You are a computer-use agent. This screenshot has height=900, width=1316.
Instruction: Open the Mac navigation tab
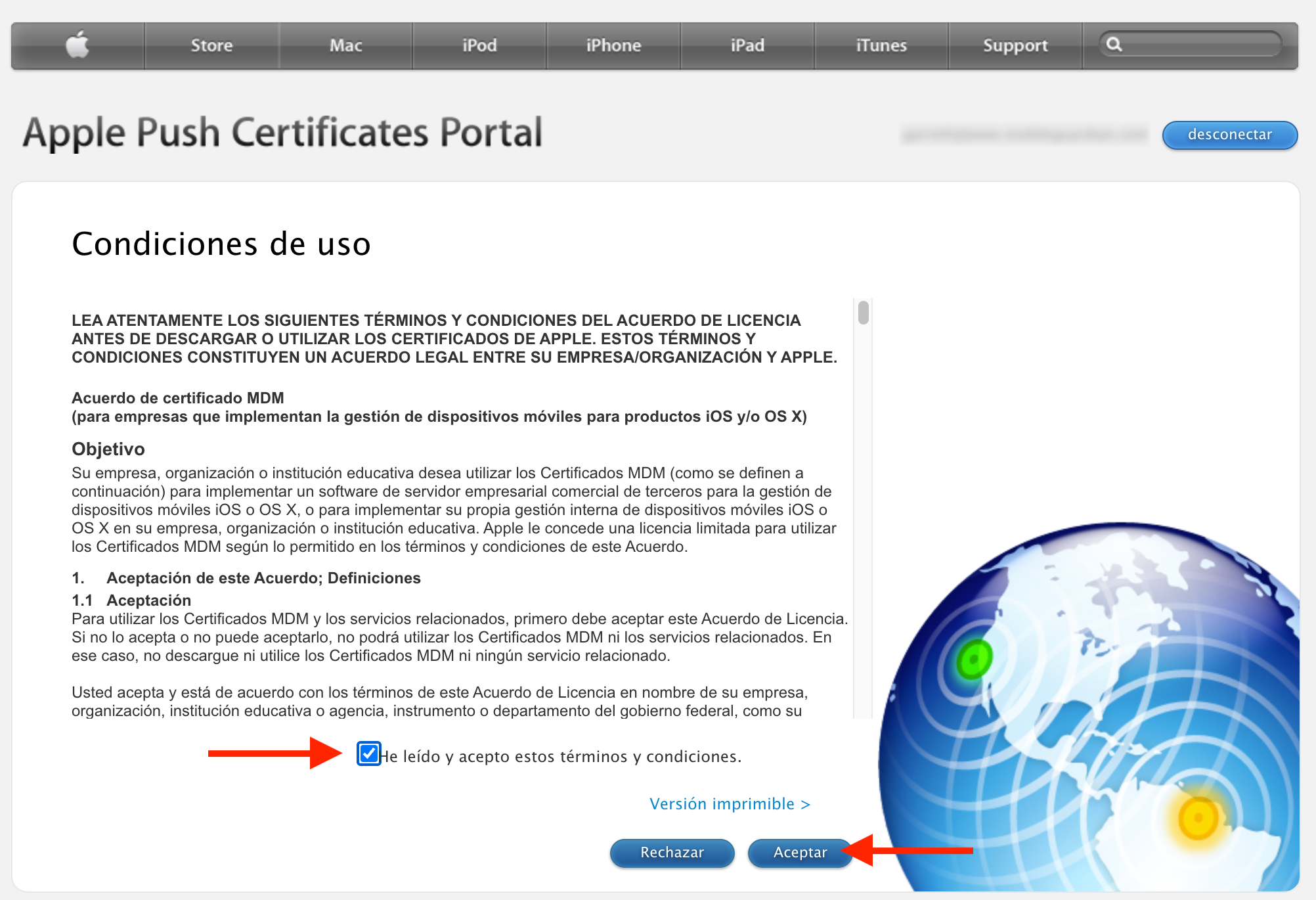click(345, 45)
